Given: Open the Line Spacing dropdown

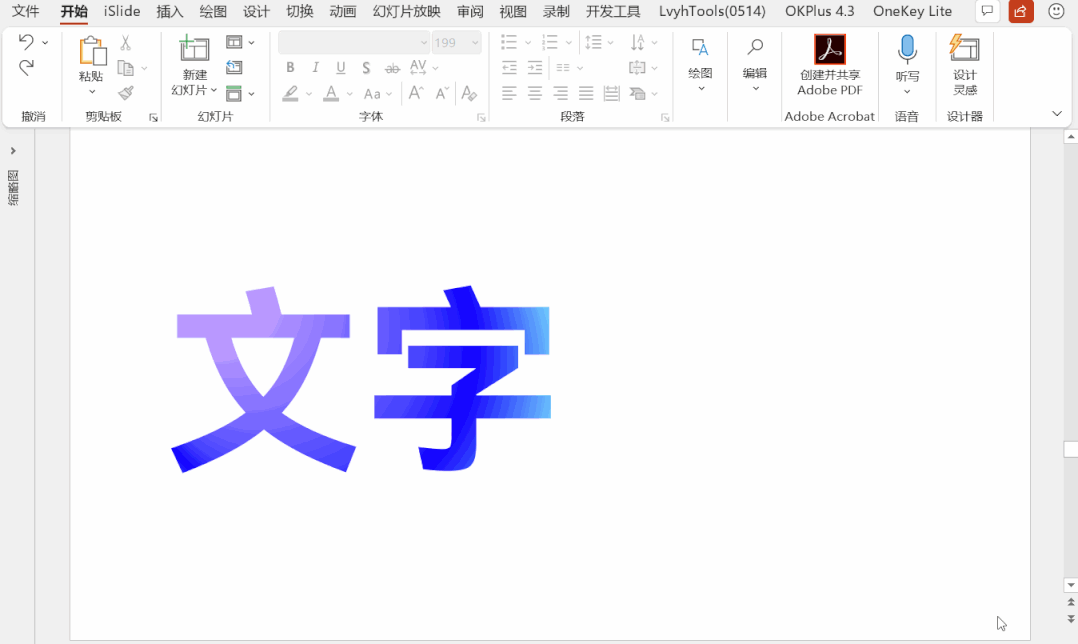Looking at the screenshot, I should (x=610, y=43).
